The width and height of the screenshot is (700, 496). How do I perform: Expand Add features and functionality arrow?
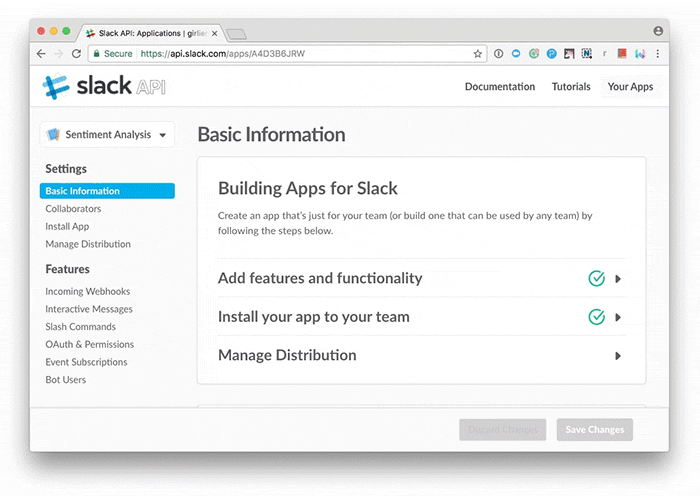point(618,279)
